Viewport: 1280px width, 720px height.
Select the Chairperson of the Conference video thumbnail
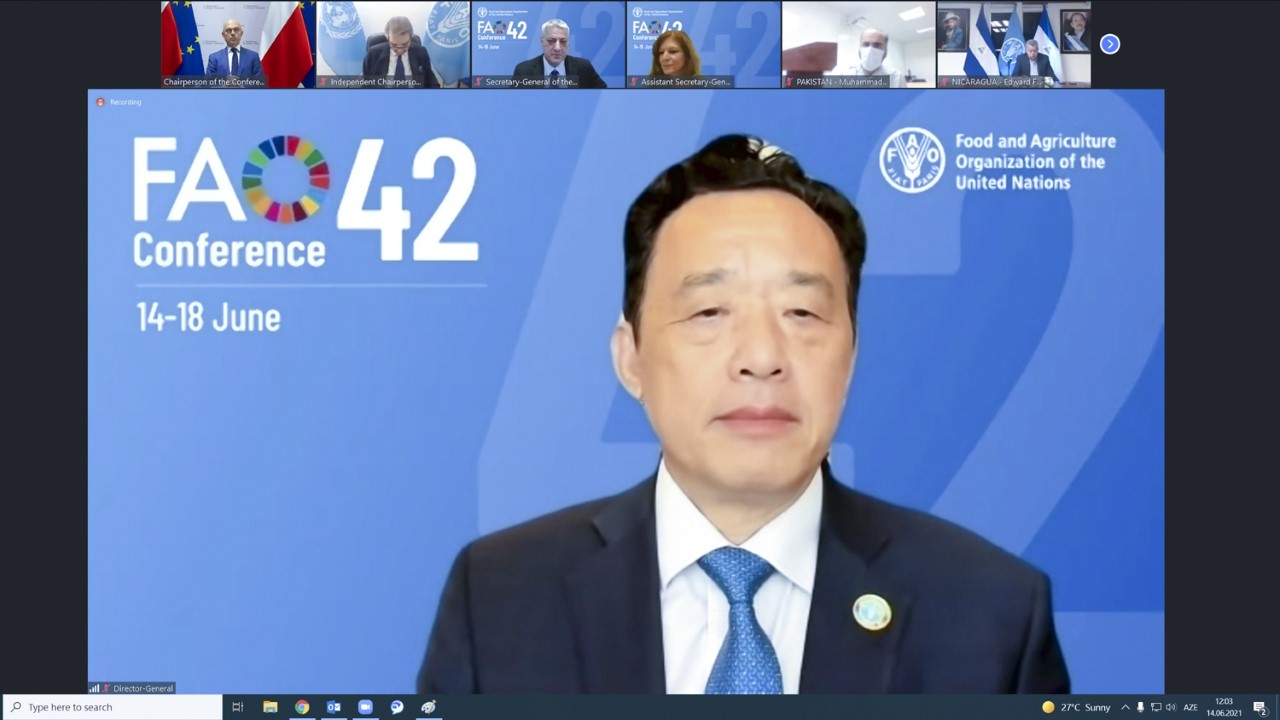[x=238, y=44]
